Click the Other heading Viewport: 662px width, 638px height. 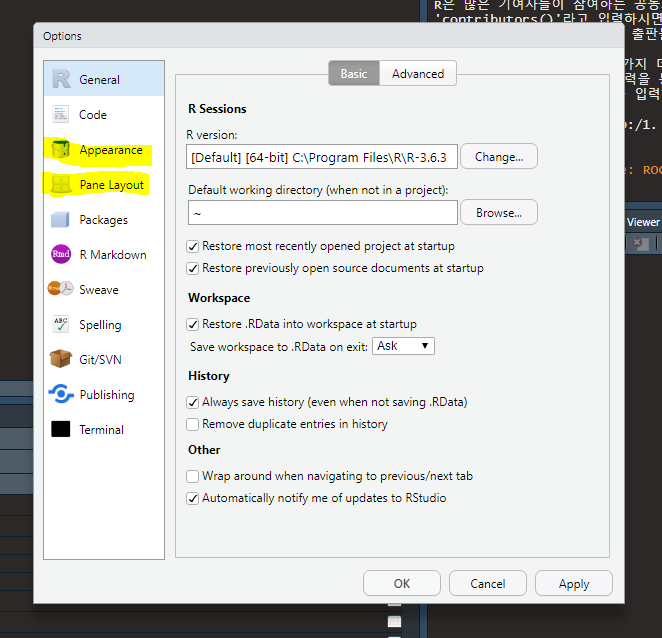pos(204,450)
